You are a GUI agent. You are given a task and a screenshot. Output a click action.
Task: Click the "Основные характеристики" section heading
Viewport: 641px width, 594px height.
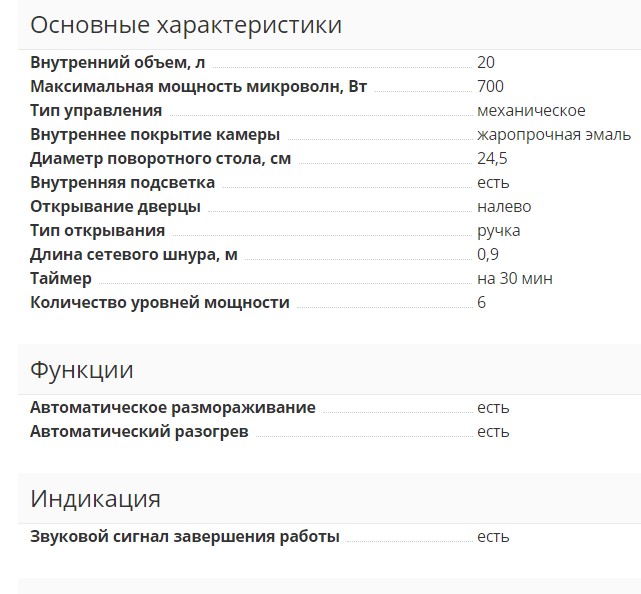pos(186,25)
